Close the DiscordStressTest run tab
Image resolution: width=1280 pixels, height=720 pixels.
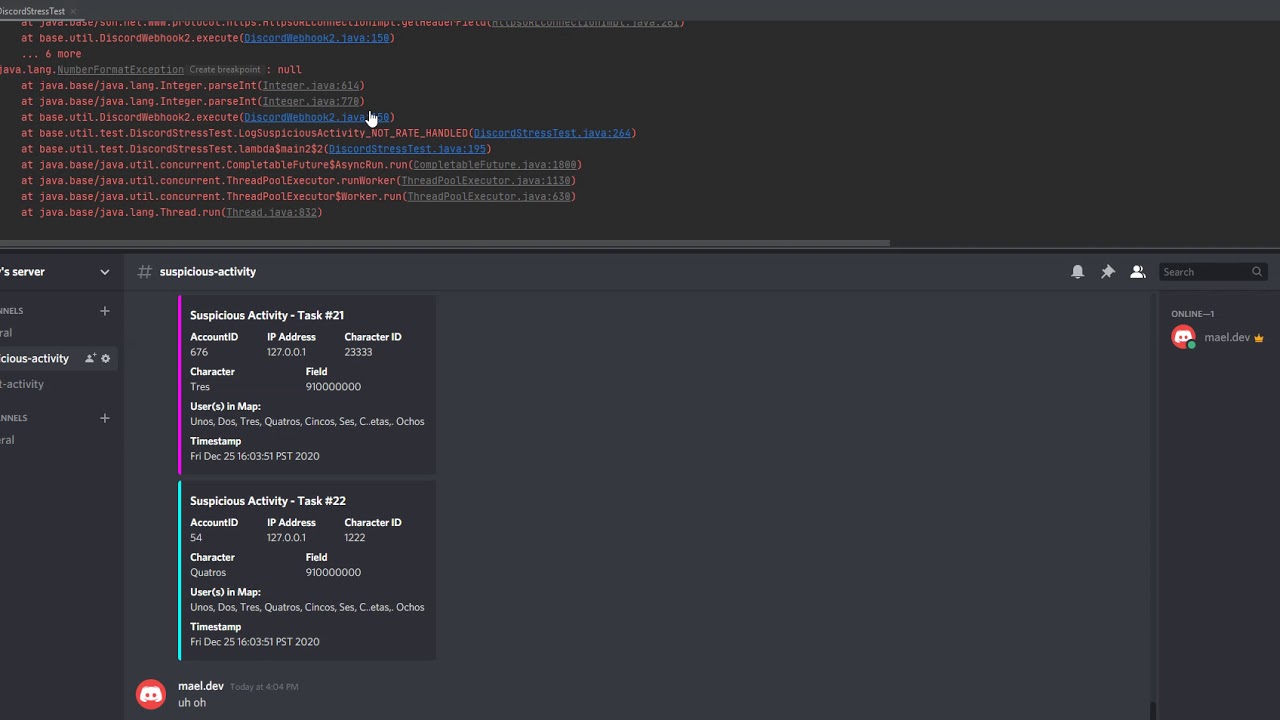(x=74, y=11)
